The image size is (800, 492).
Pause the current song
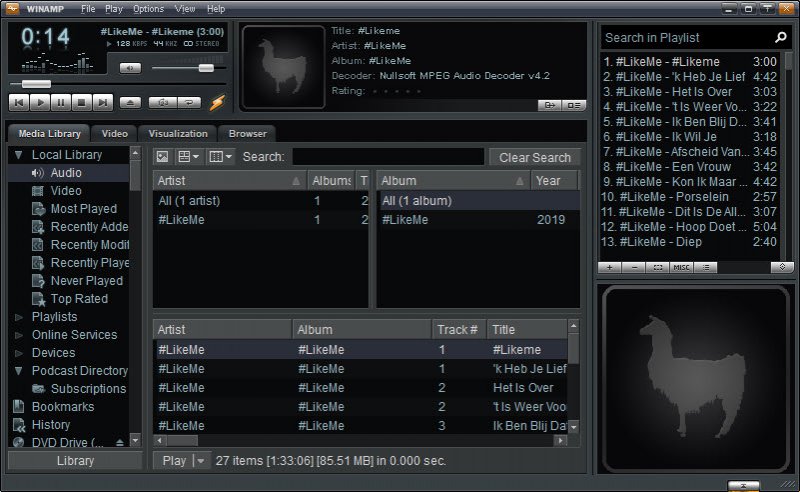click(61, 103)
